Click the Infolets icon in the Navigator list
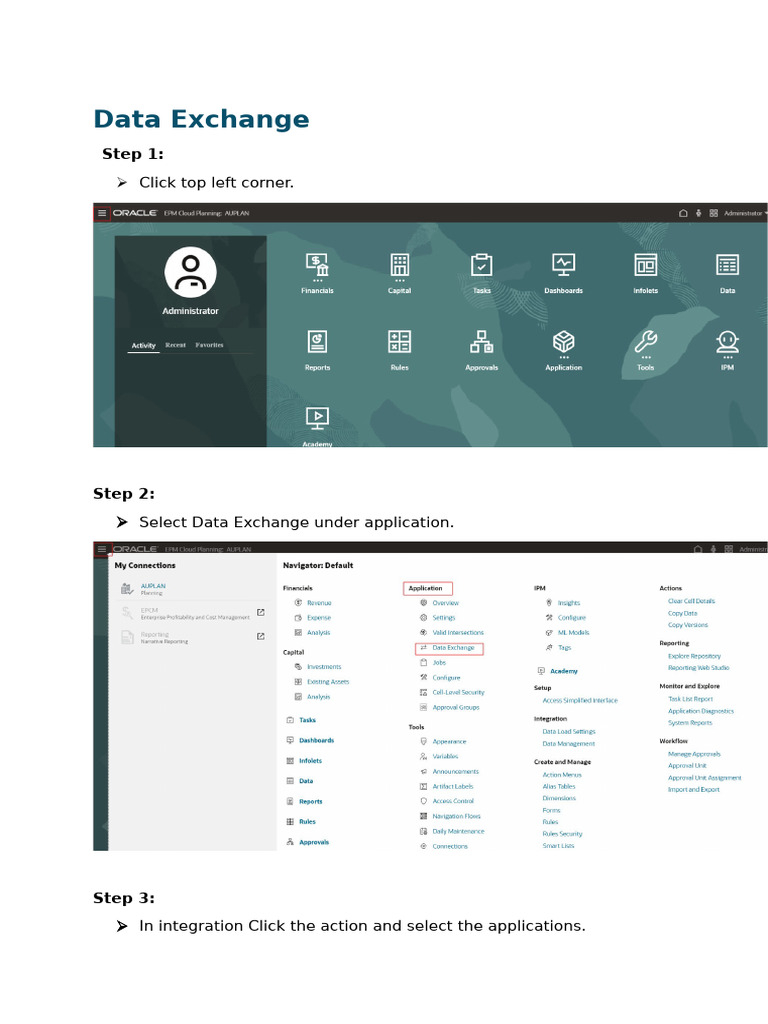The image size is (768, 1024). click(x=290, y=761)
